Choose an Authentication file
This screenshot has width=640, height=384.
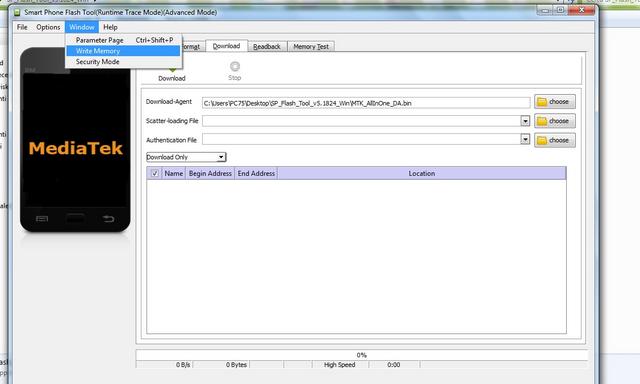555,140
